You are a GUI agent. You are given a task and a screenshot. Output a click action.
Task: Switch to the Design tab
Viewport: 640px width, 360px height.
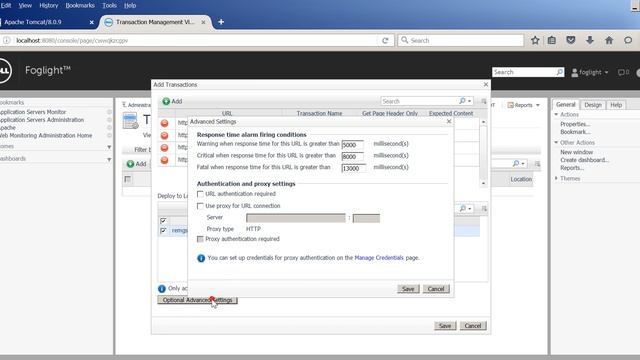tap(593, 105)
